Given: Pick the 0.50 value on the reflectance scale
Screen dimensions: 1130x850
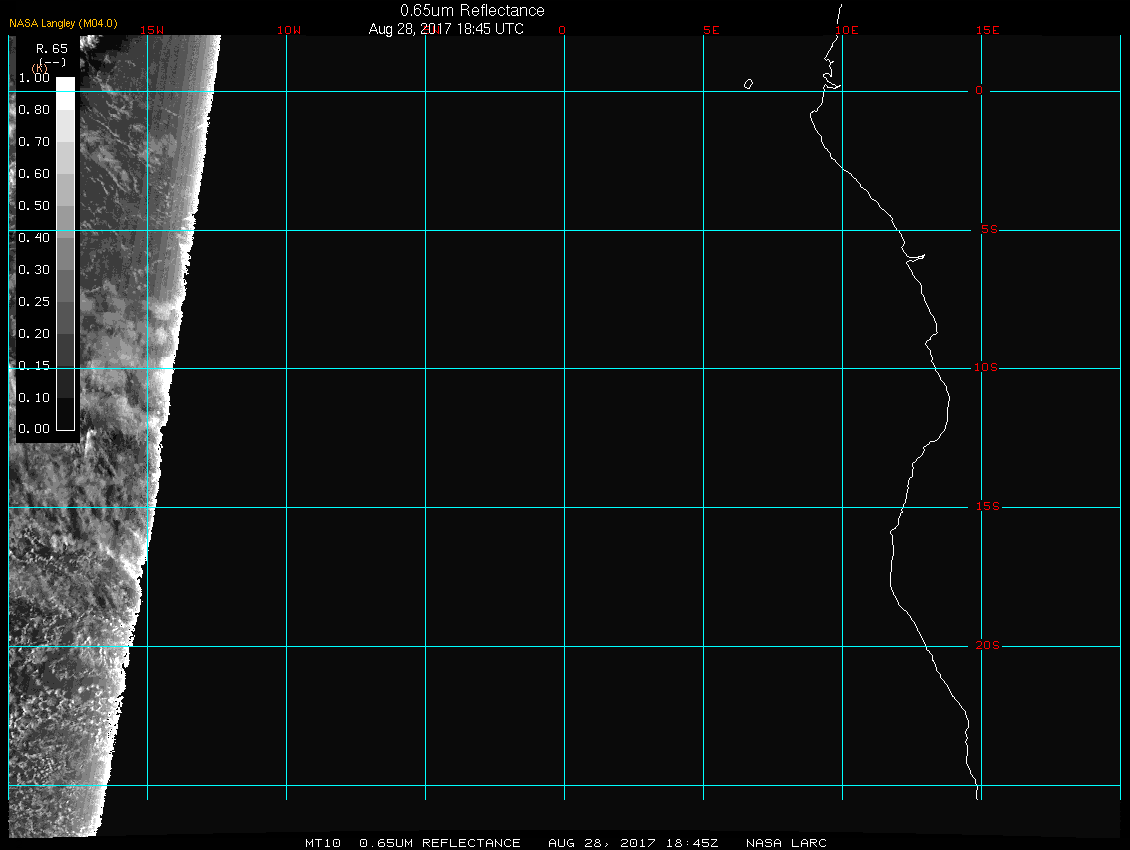Looking at the screenshot, I should point(34,206).
